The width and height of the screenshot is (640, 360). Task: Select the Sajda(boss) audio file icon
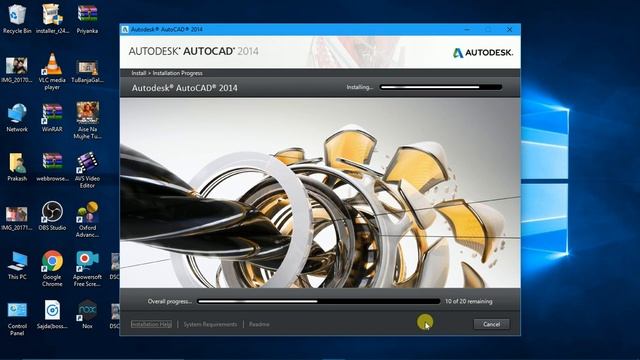[52, 315]
